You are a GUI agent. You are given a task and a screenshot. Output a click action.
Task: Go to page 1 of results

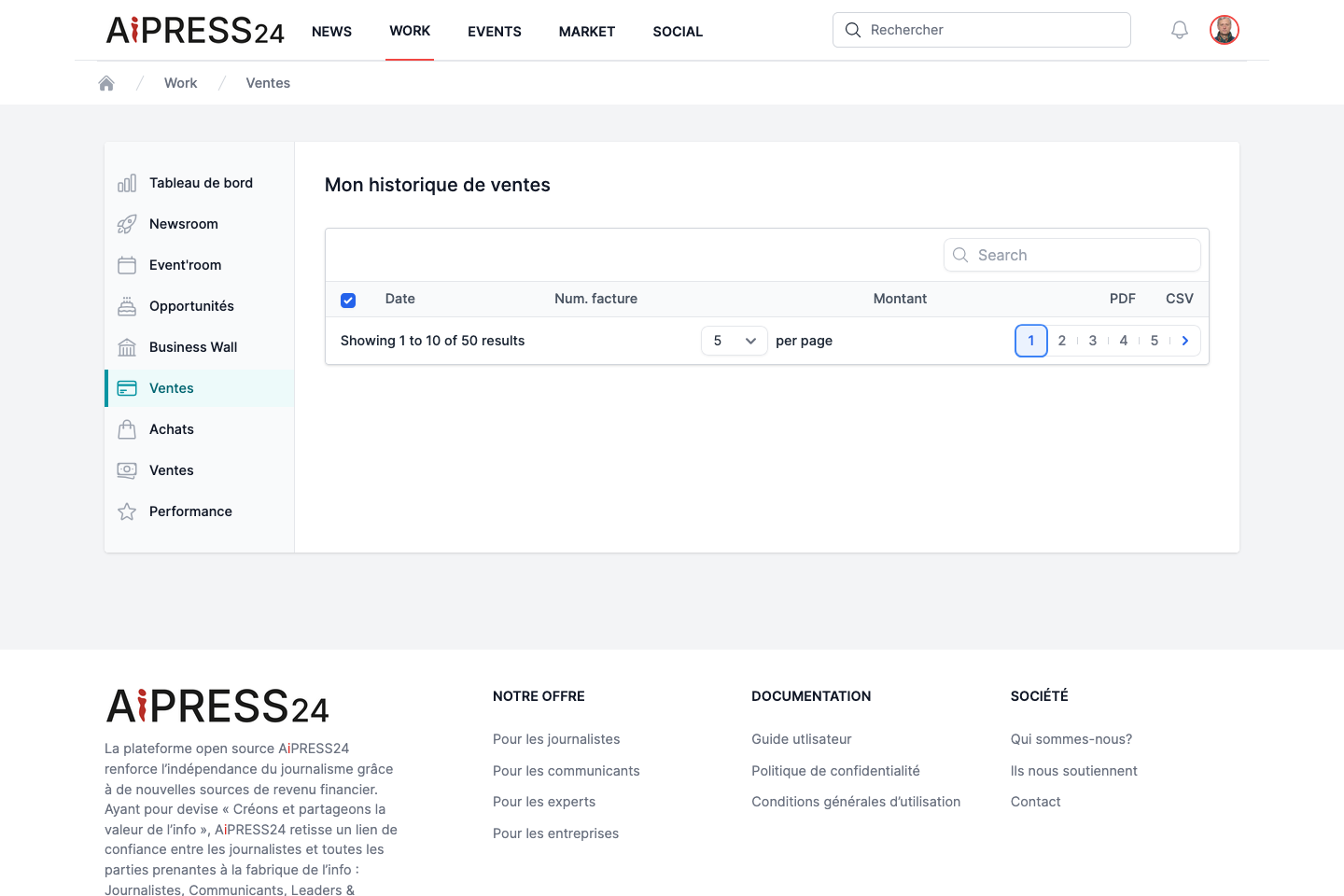pyautogui.click(x=1031, y=341)
